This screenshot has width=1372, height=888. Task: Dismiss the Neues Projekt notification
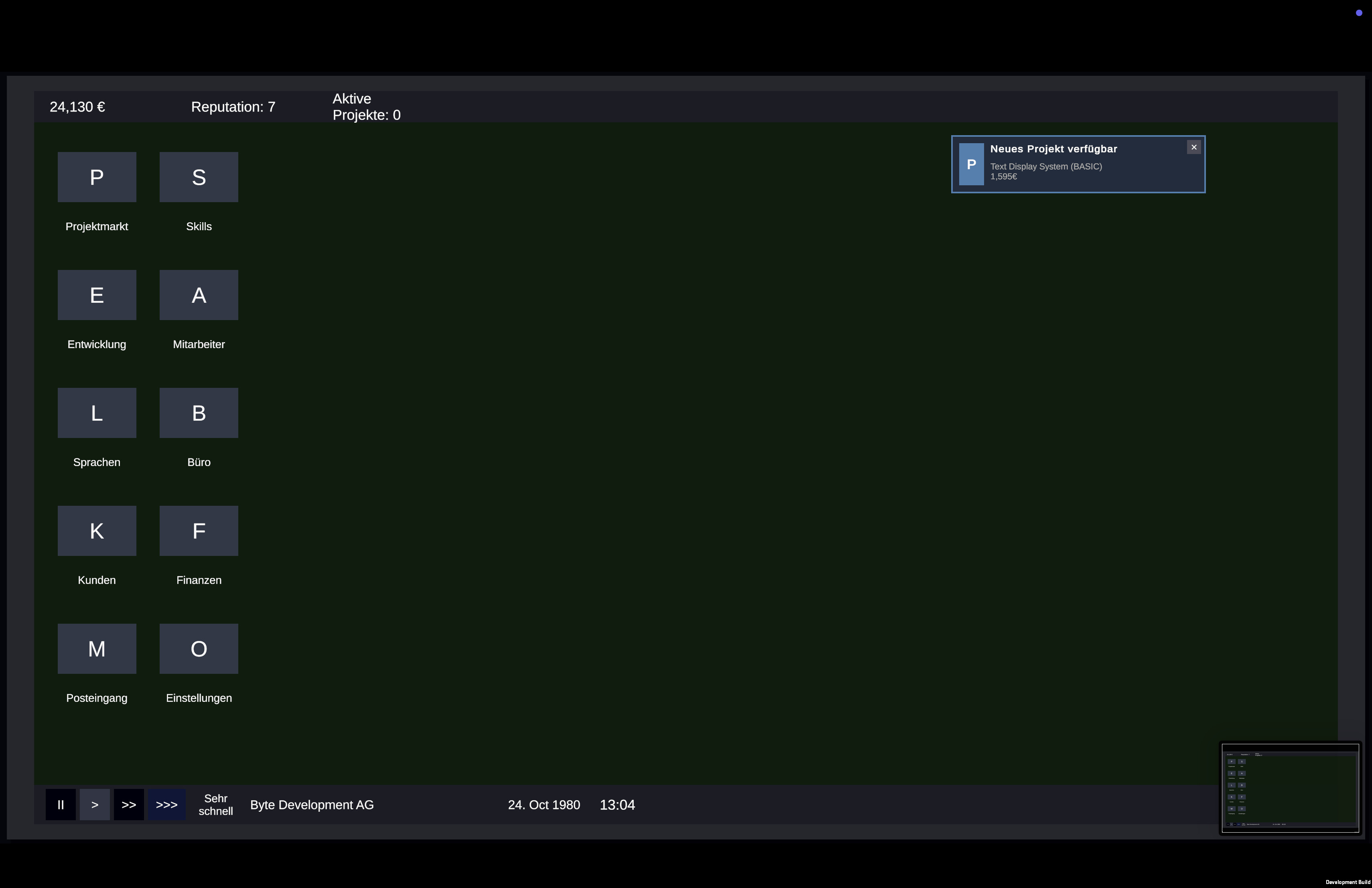pyautogui.click(x=1193, y=147)
